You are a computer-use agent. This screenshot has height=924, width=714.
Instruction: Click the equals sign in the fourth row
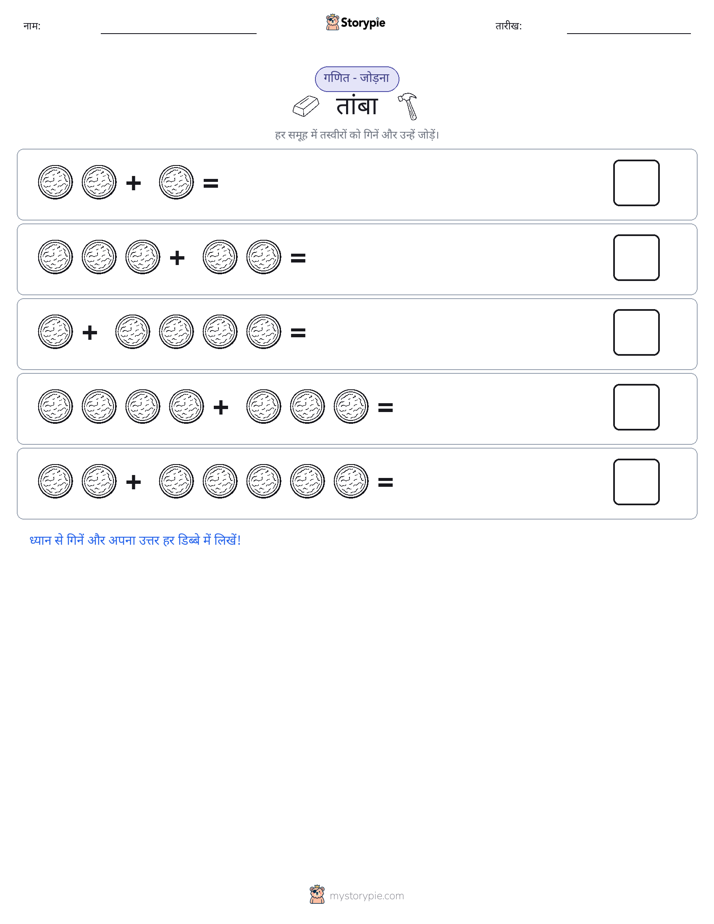385,407
